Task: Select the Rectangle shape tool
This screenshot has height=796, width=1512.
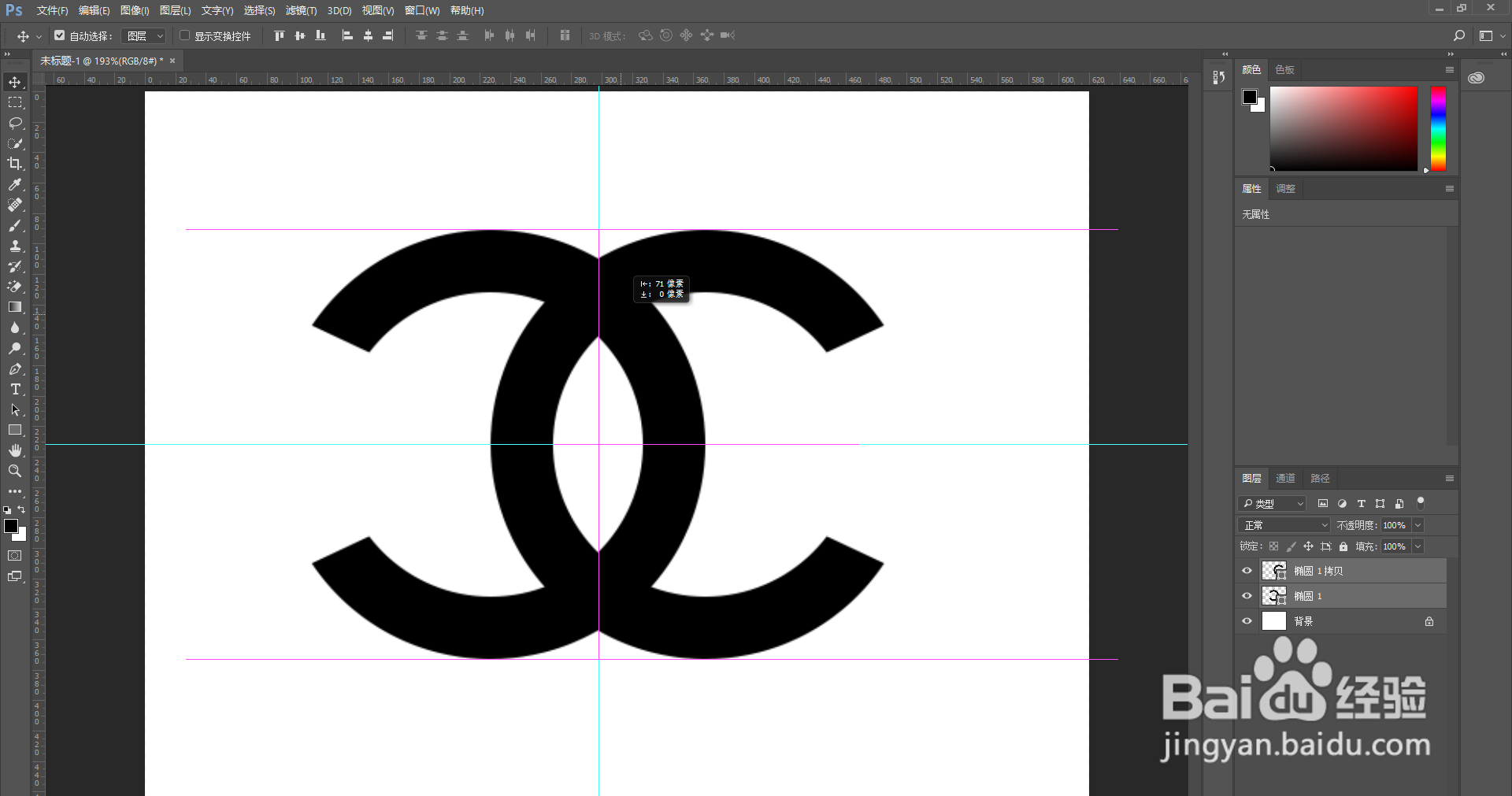Action: 15,430
